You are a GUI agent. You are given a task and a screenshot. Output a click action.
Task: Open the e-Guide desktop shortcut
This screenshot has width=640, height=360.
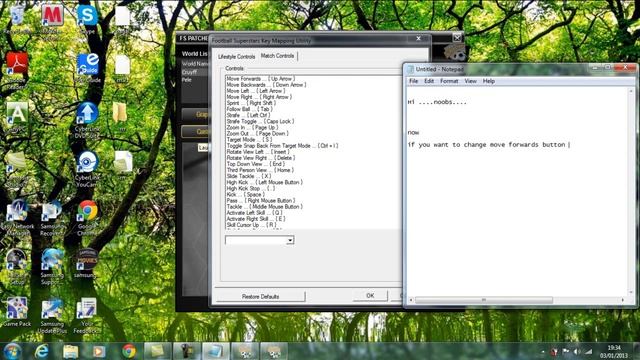pyautogui.click(x=87, y=67)
